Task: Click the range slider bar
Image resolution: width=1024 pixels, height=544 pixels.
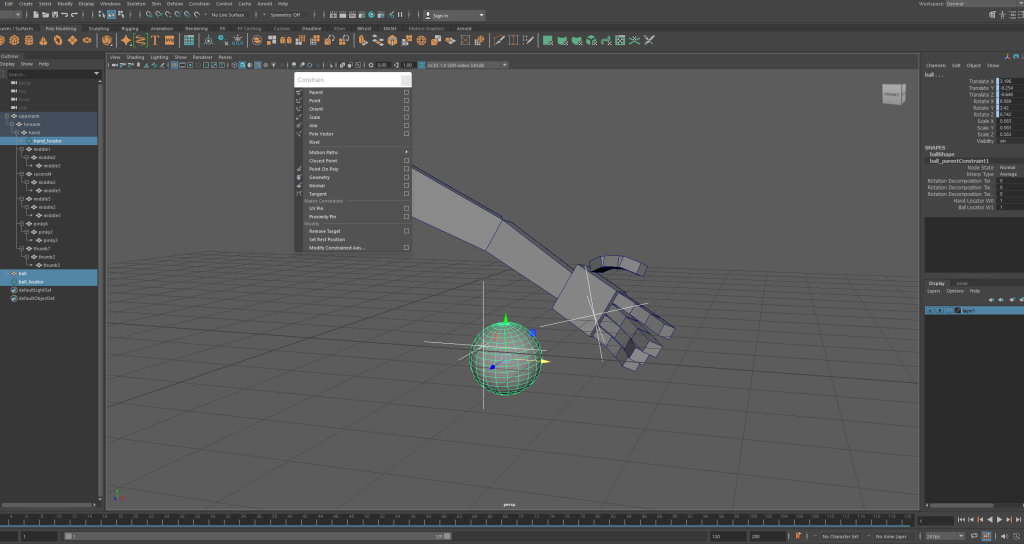Action: point(258,536)
